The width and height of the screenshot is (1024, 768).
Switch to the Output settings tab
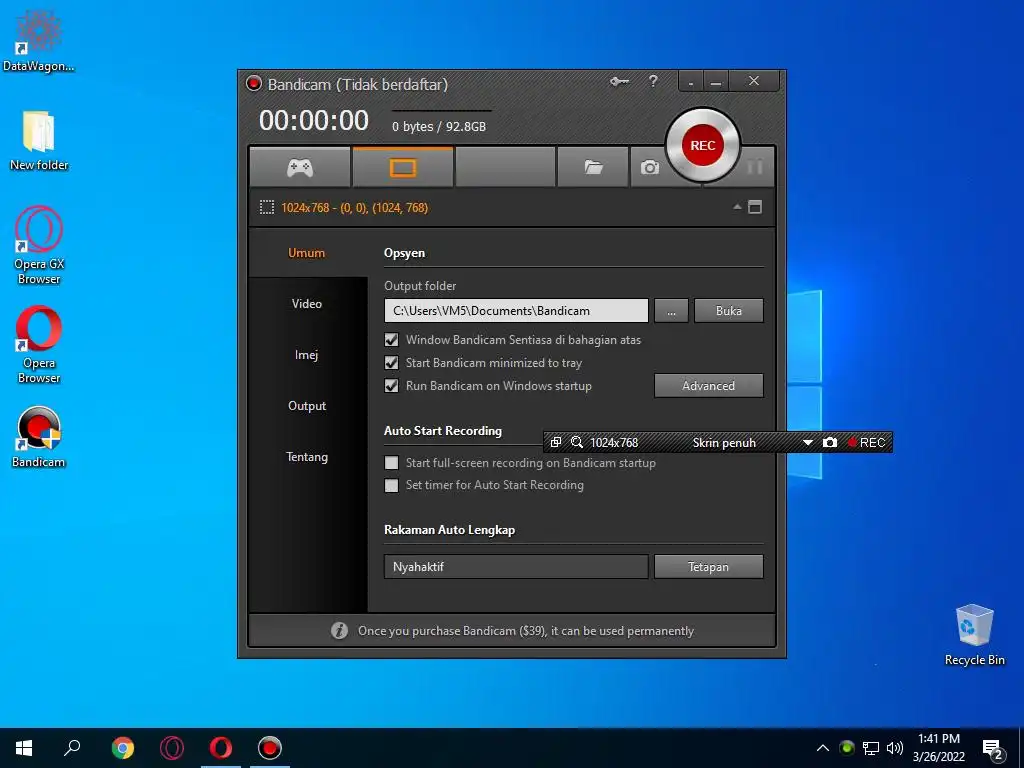[306, 406]
